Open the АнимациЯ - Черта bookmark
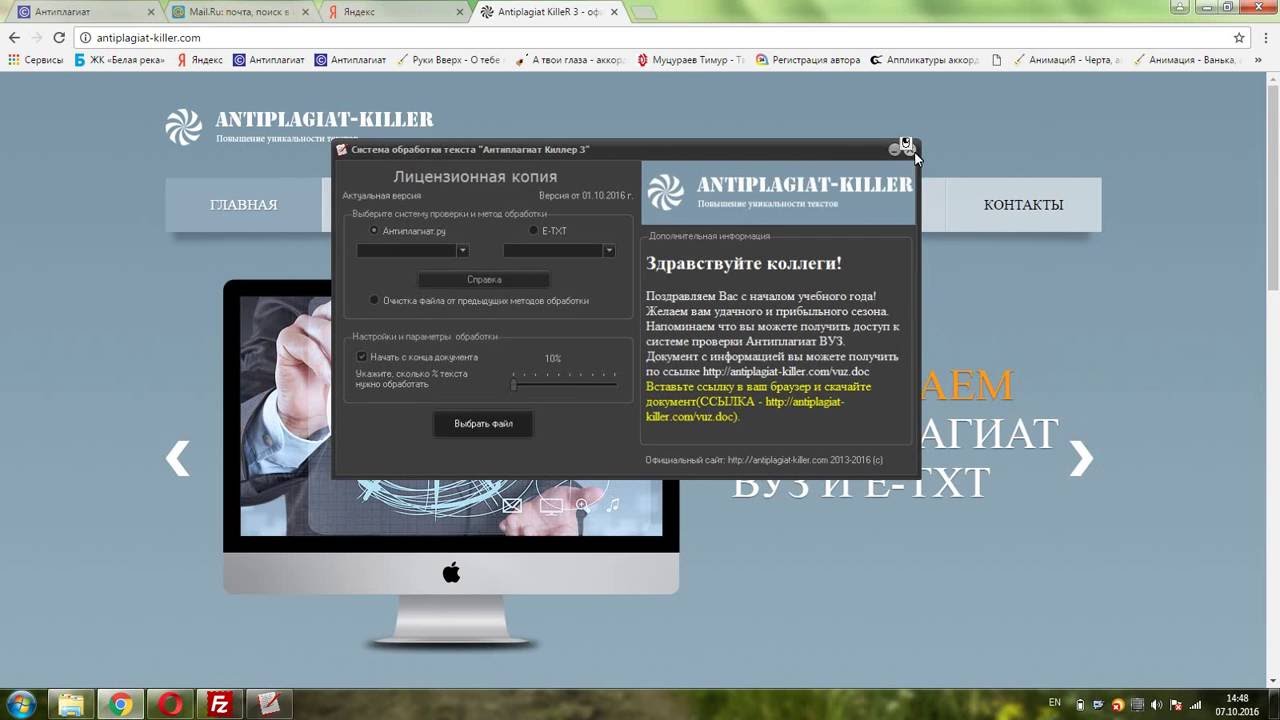The height and width of the screenshot is (720, 1280). 1068,60
